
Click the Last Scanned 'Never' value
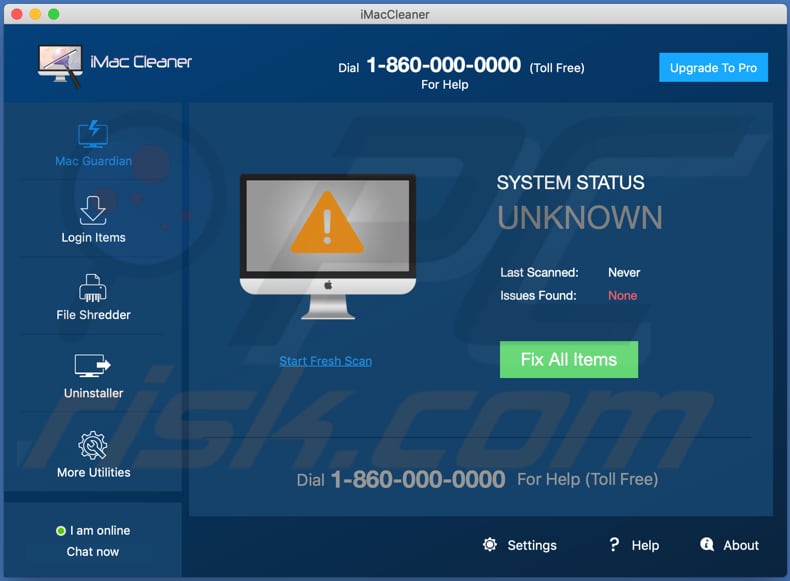[624, 273]
